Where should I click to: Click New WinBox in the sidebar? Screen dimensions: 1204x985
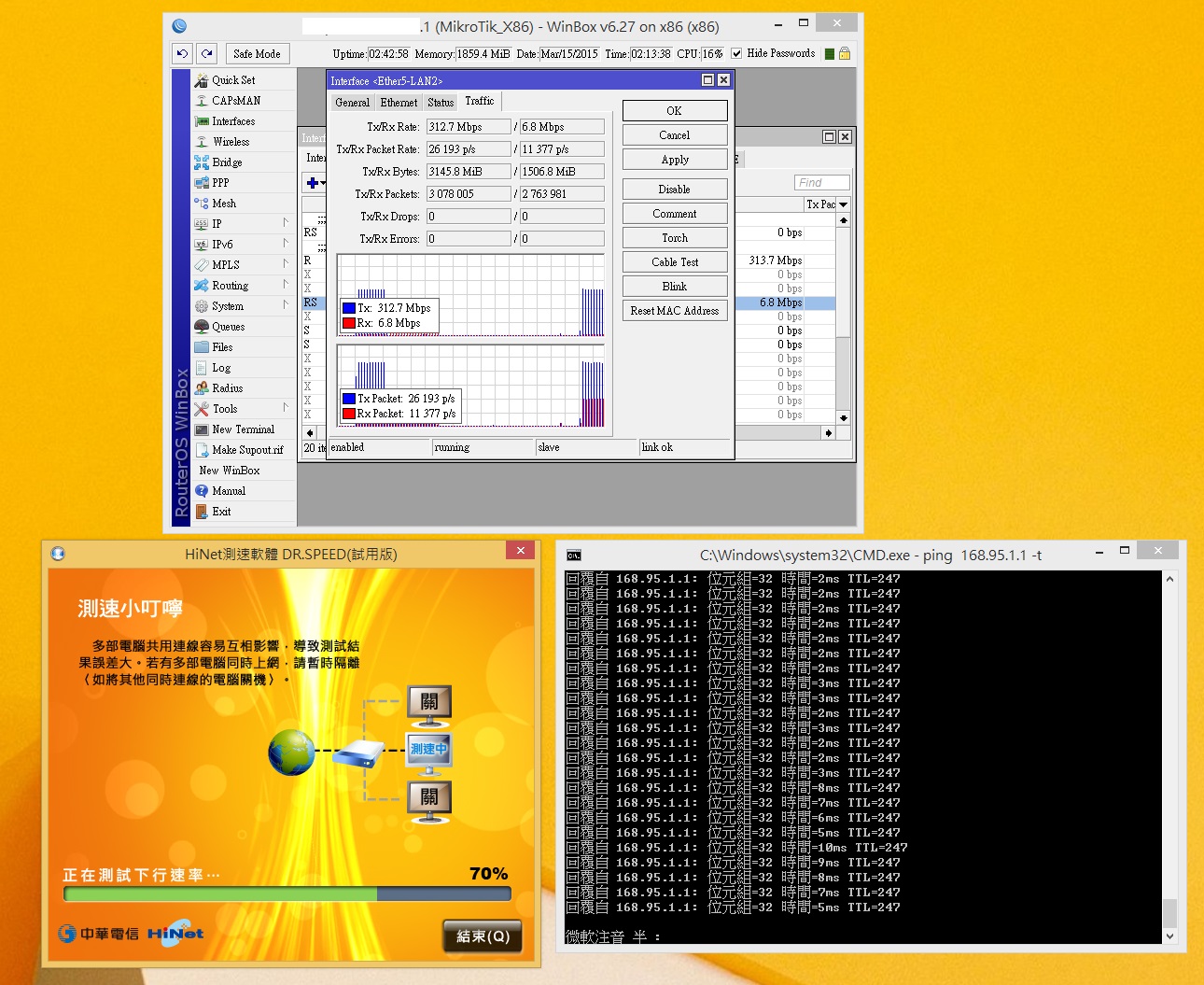244,471
